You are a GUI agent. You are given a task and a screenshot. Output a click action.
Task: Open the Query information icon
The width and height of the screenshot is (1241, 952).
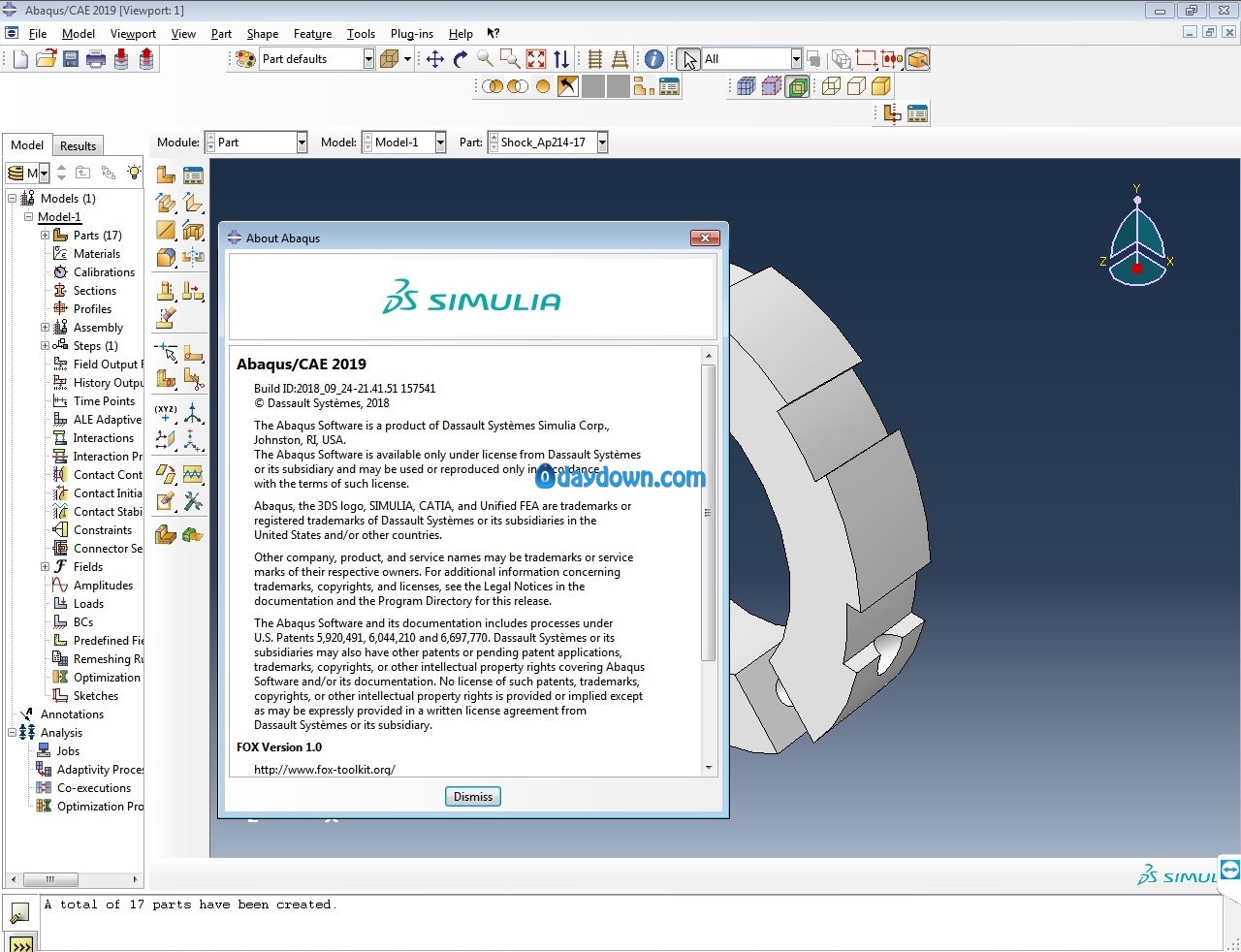(x=654, y=59)
